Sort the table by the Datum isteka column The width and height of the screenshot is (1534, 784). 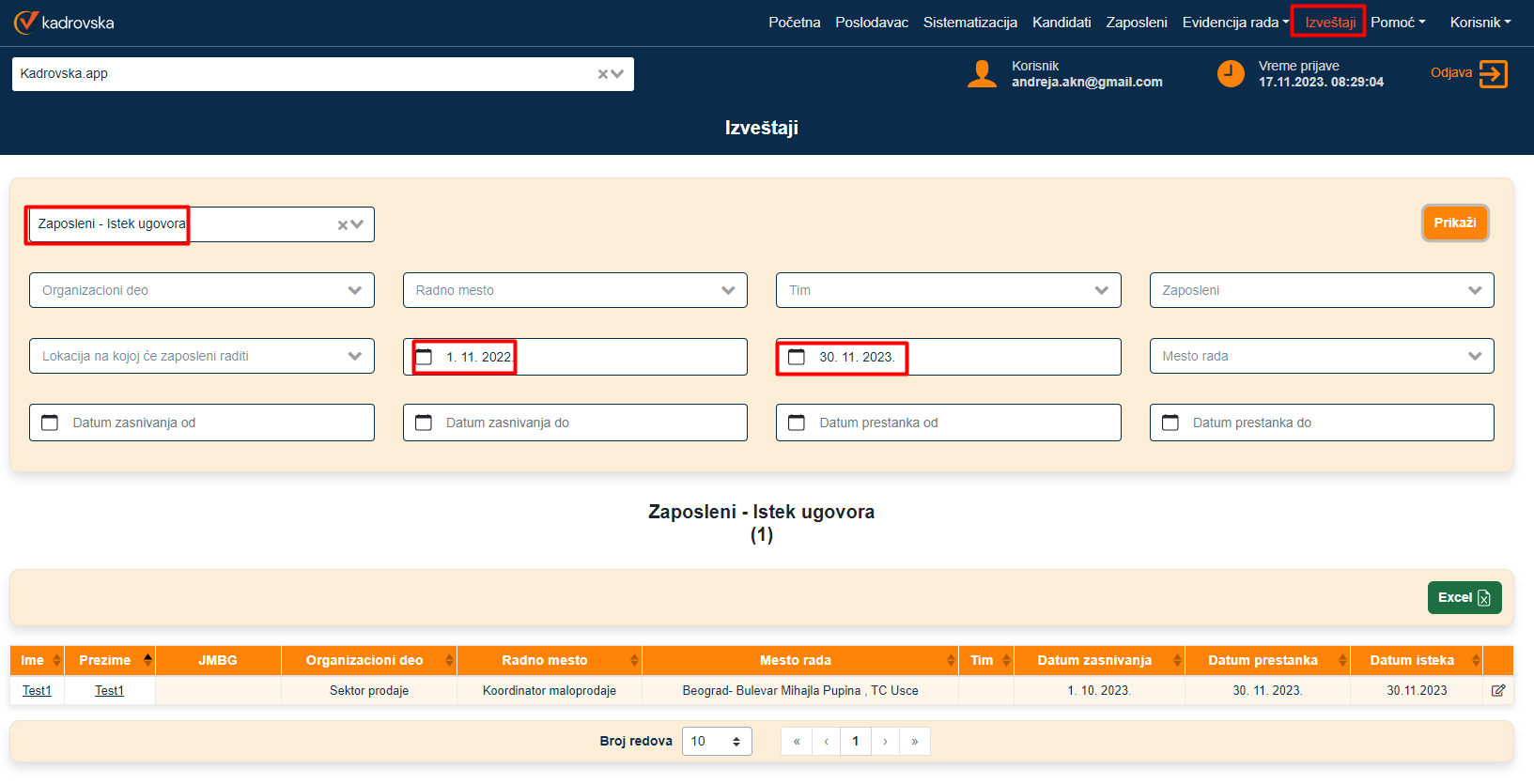tap(1475, 660)
